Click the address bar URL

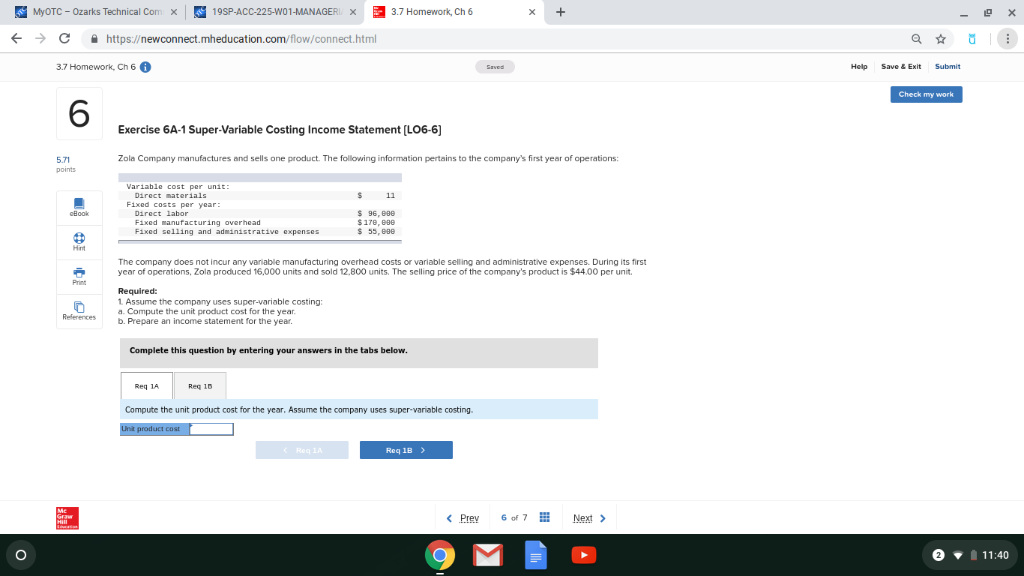241,39
